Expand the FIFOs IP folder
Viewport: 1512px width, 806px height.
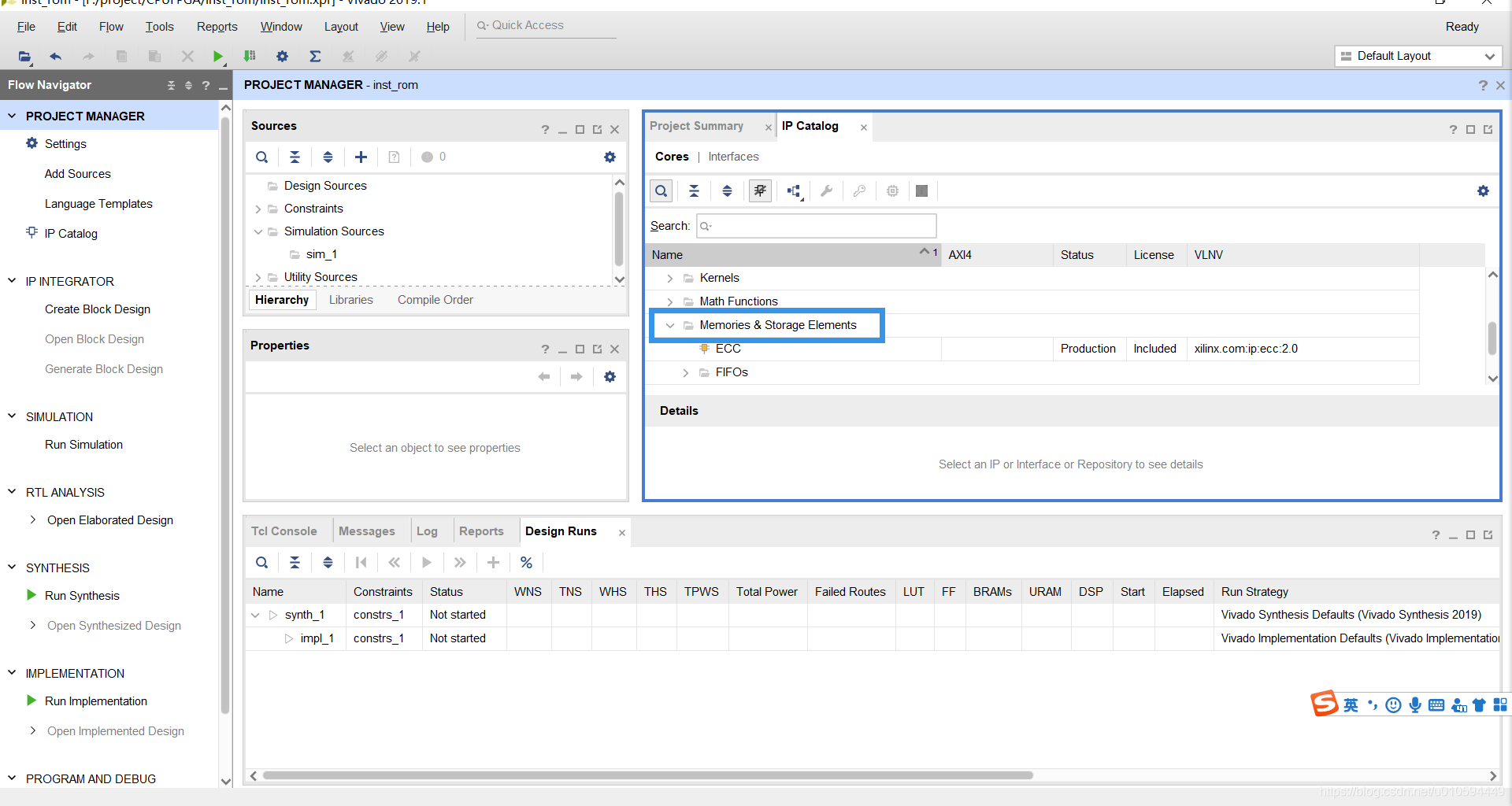(686, 372)
